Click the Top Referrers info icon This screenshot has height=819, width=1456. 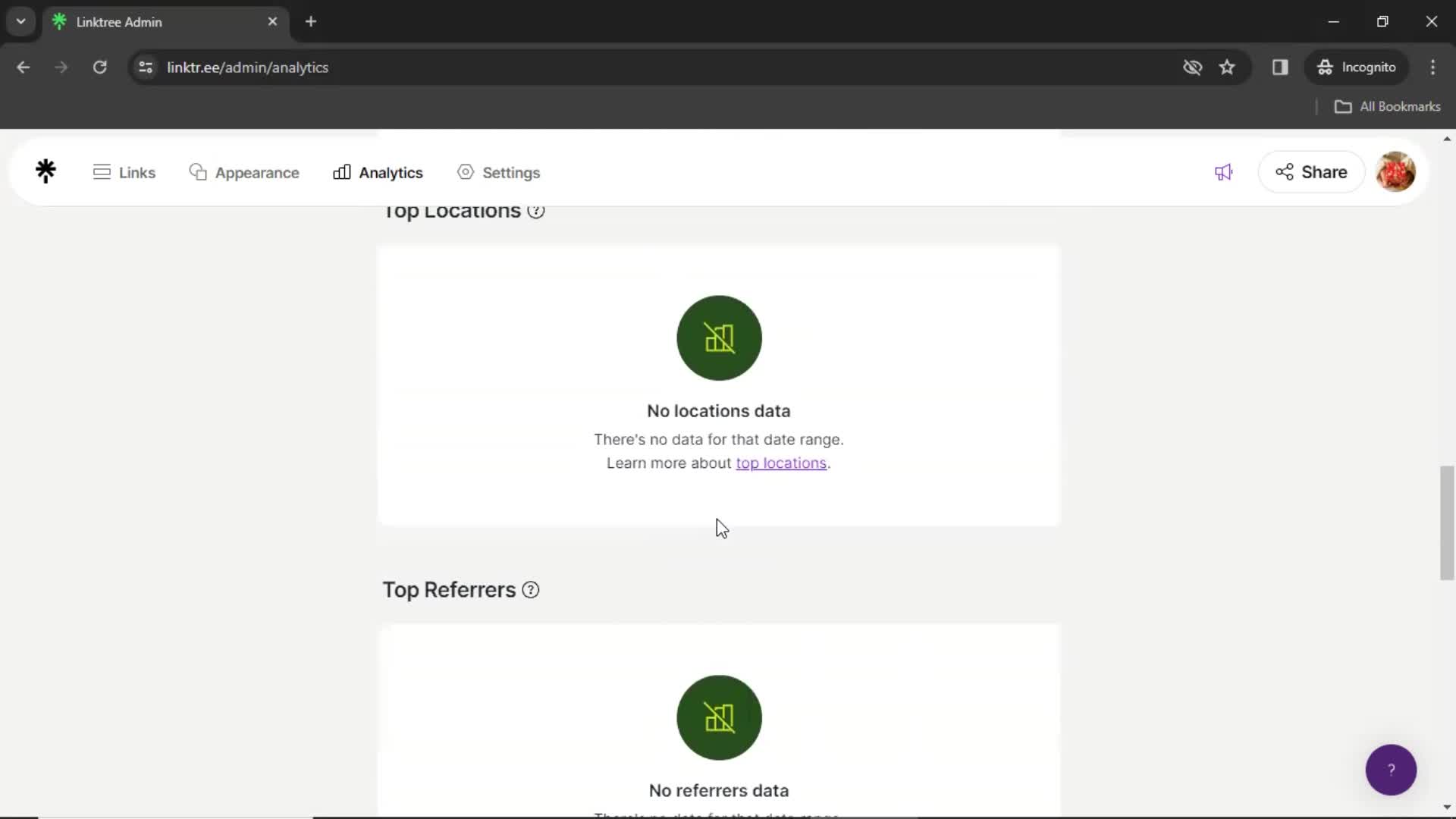point(529,589)
